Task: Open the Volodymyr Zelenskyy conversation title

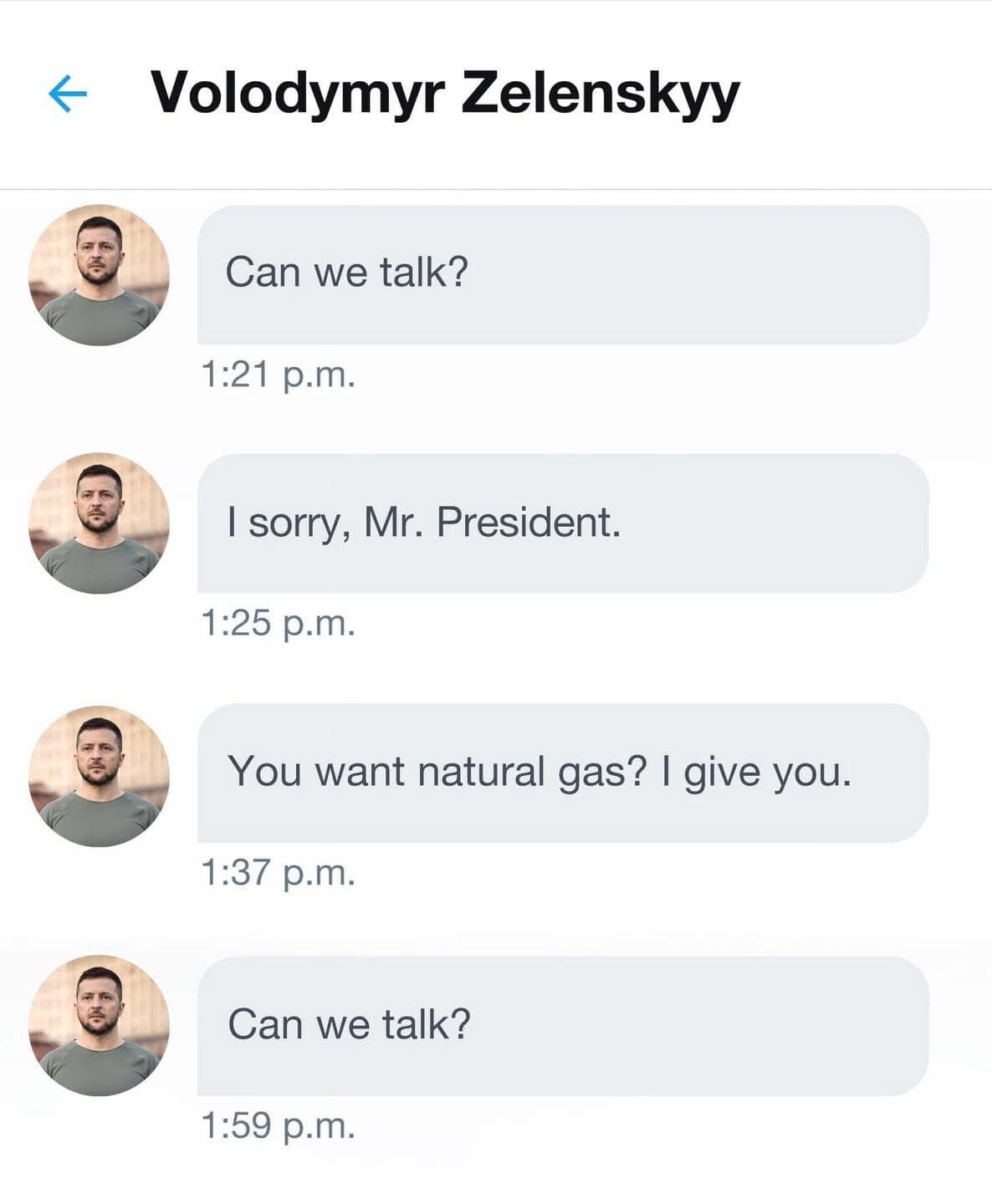Action: 444,93
